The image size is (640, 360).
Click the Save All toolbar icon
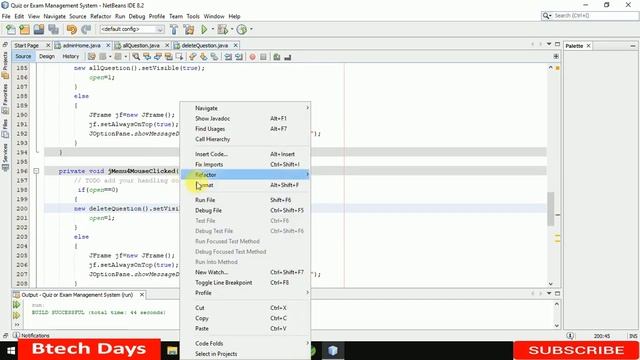pos(53,29)
